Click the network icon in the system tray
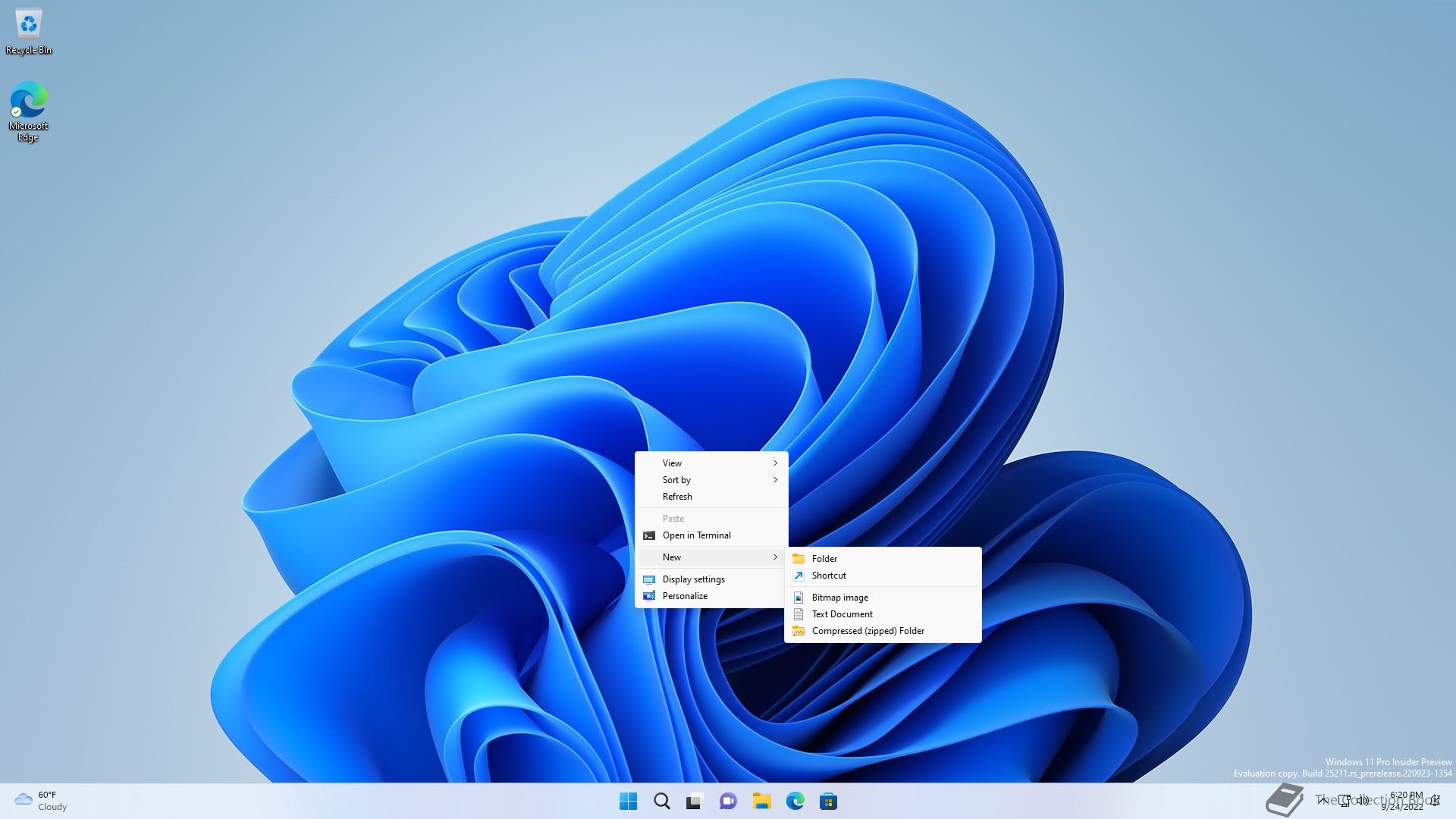1456x819 pixels. point(1345,801)
